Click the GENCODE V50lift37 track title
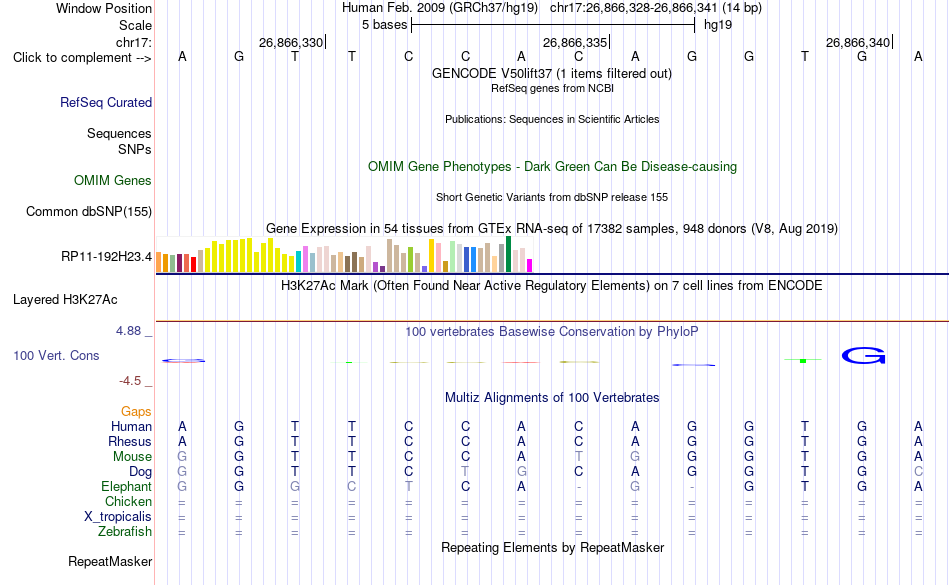Image resolution: width=950 pixels, height=585 pixels. (552, 73)
